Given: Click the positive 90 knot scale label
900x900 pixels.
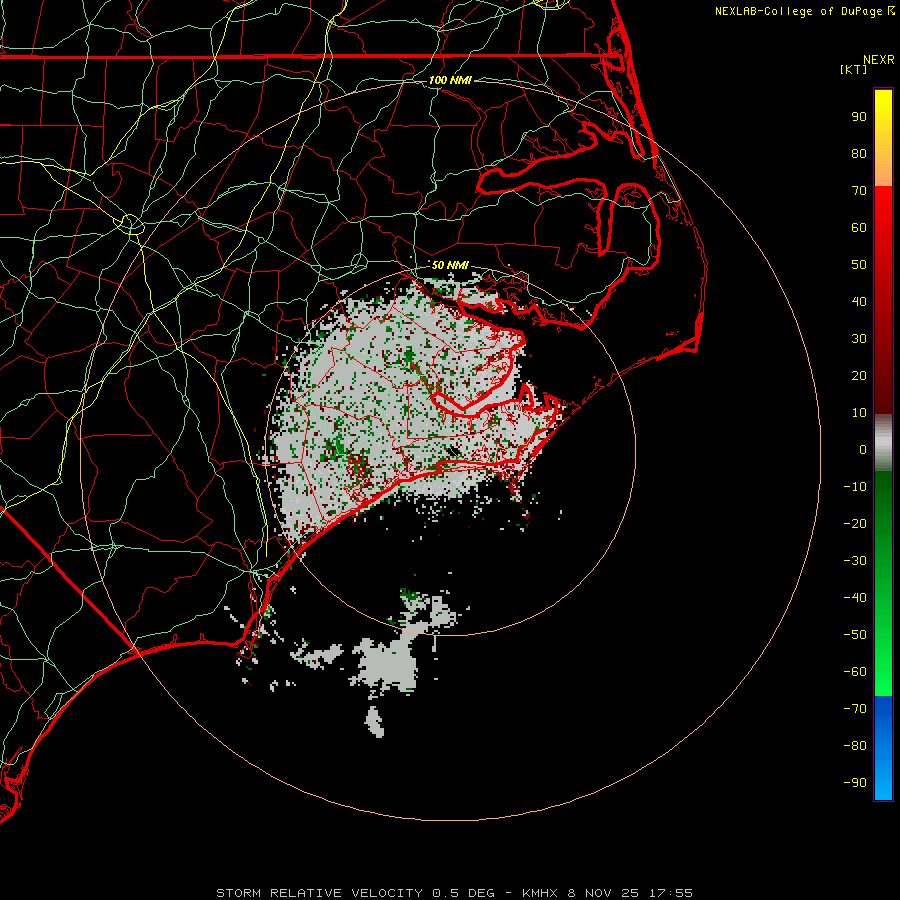Looking at the screenshot, I should [x=859, y=117].
